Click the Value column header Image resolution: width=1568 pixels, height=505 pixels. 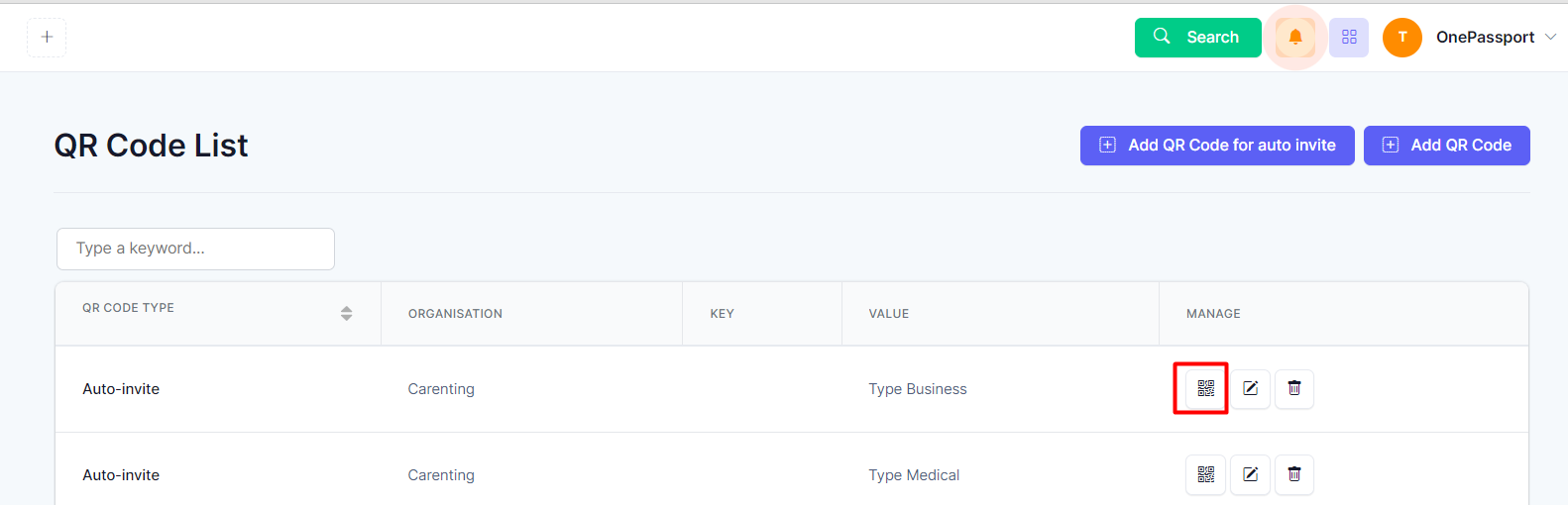point(888,314)
